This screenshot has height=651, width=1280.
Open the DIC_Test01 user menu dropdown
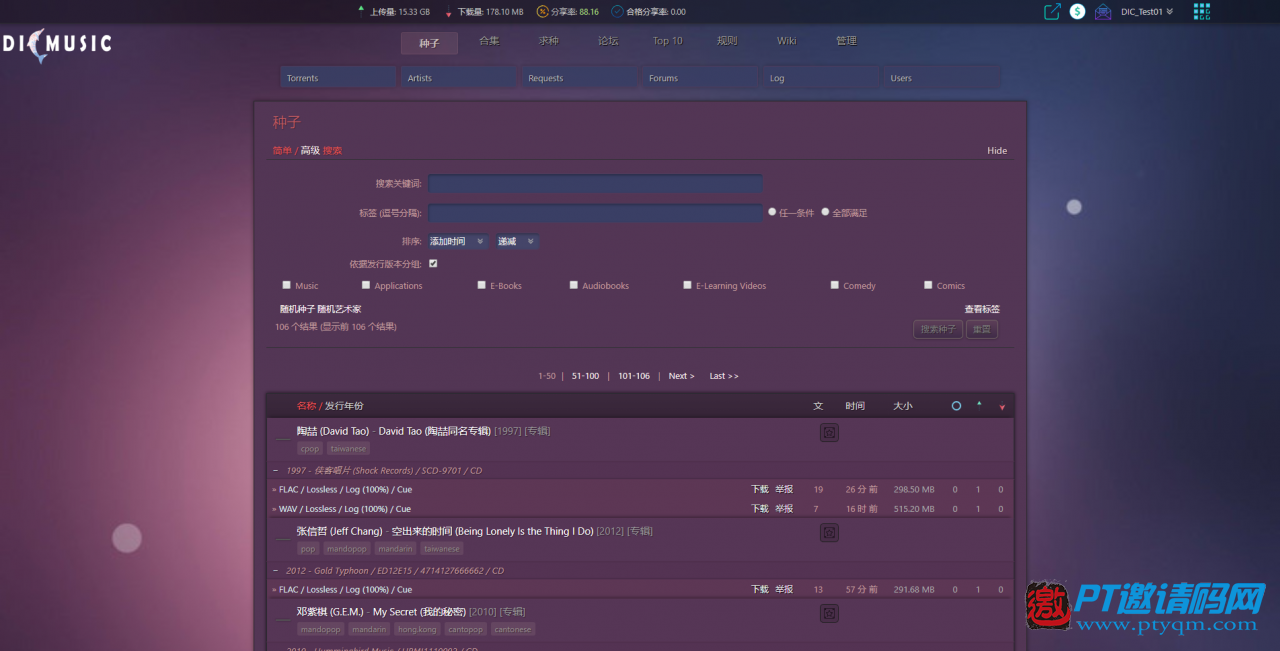[1147, 12]
